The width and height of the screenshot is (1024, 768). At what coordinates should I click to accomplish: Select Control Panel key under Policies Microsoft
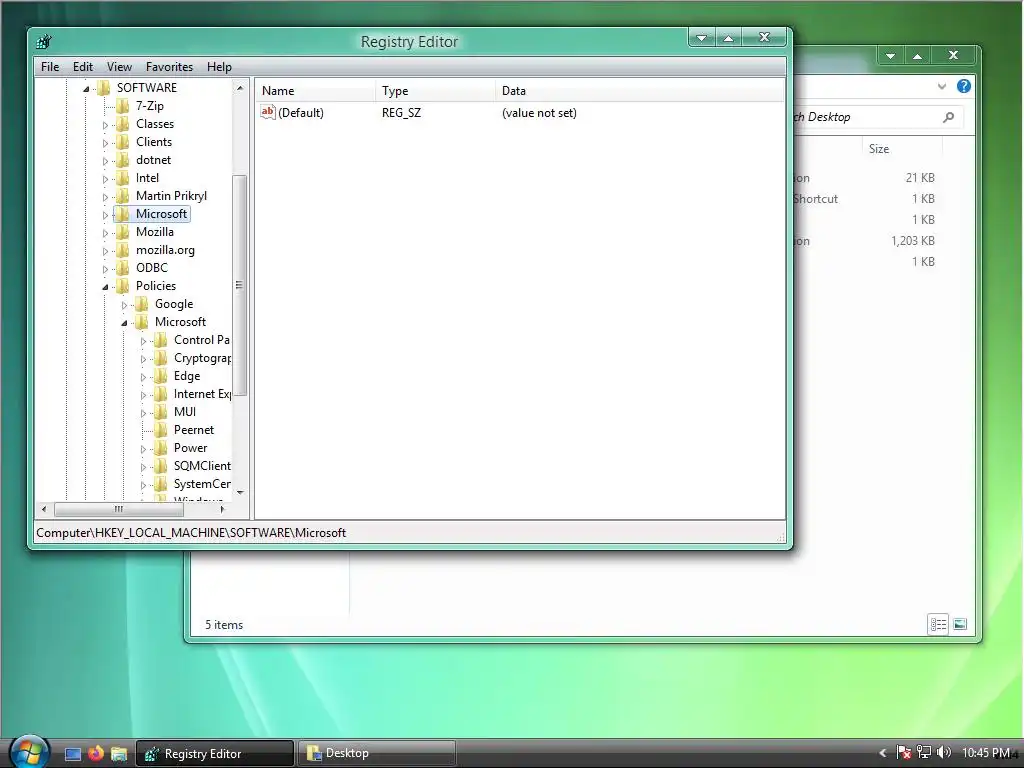pyautogui.click(x=201, y=340)
